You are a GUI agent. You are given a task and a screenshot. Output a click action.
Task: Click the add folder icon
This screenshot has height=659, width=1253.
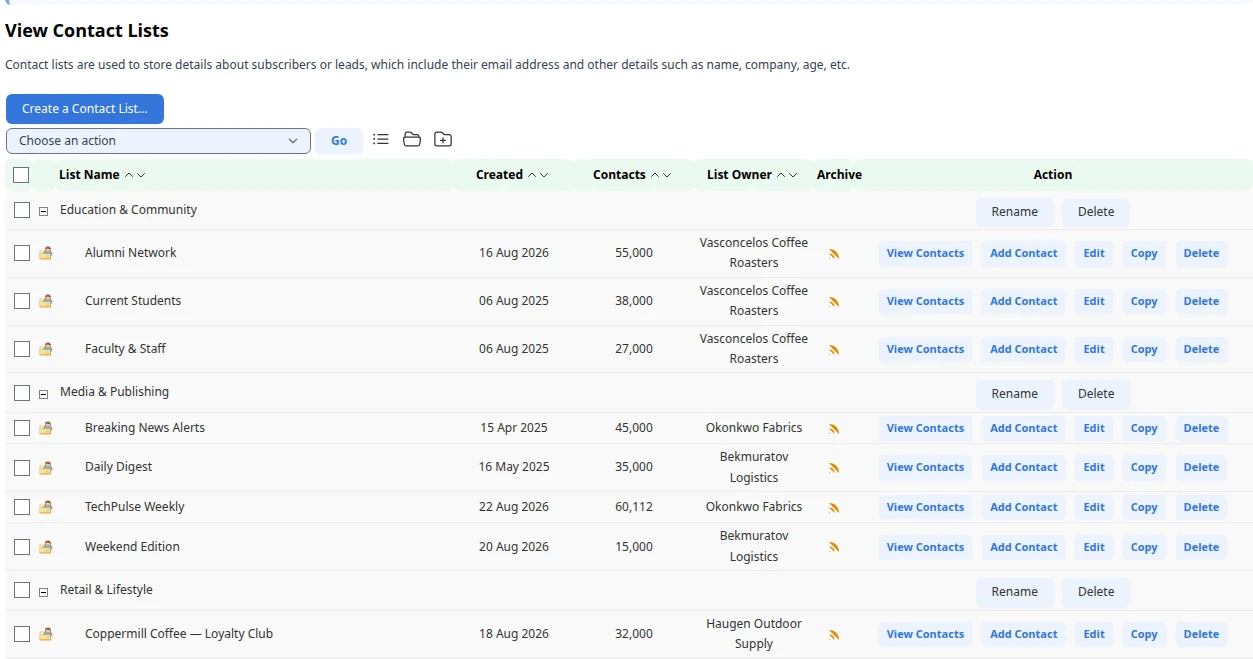pos(443,140)
